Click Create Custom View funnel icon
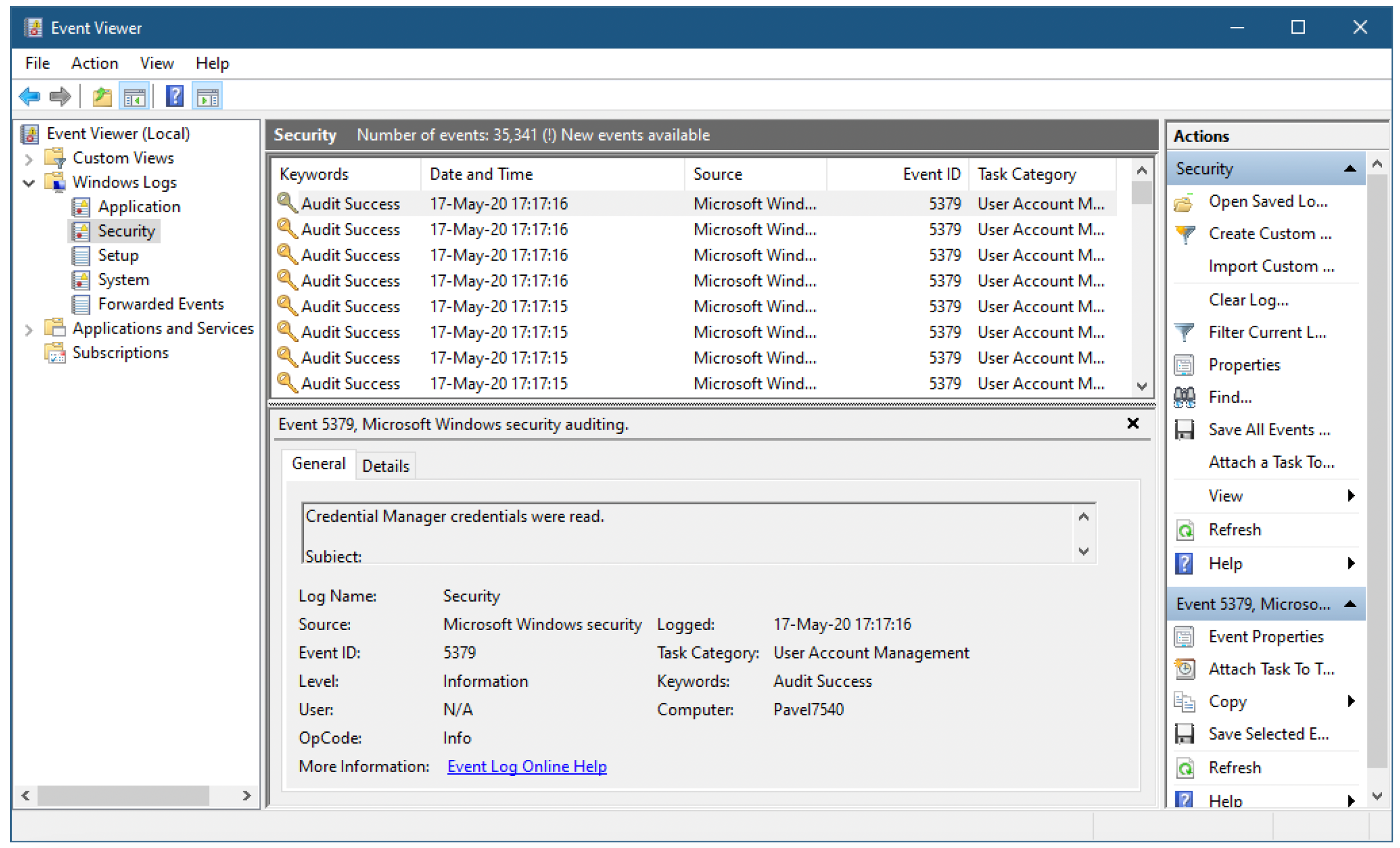 [1185, 234]
